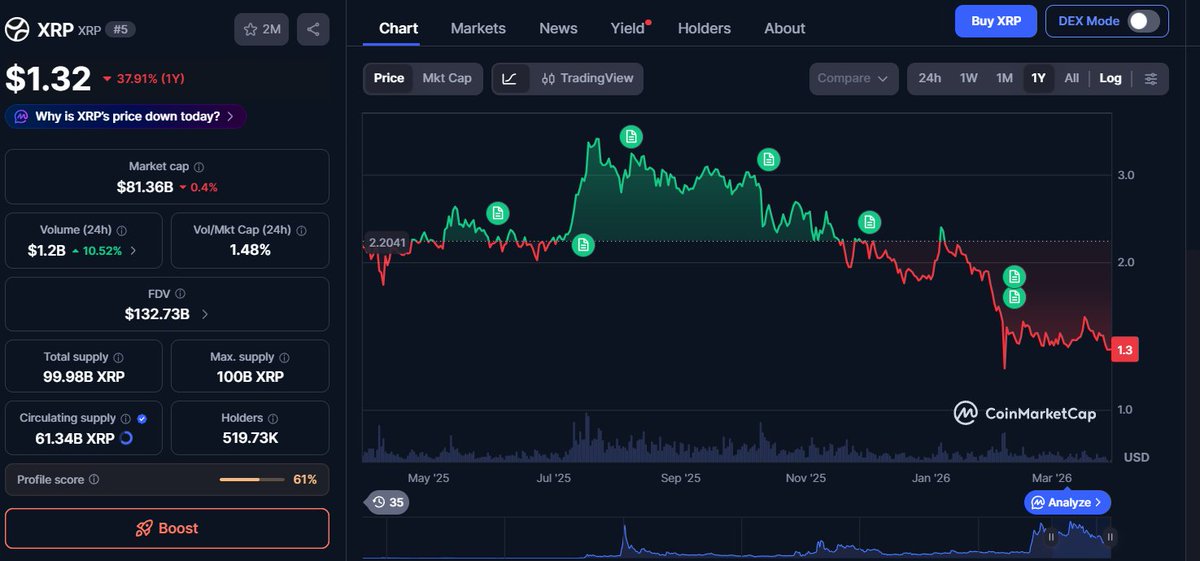Click the Holders info icon
The width and height of the screenshot is (1200, 561).
pyautogui.click(x=272, y=418)
